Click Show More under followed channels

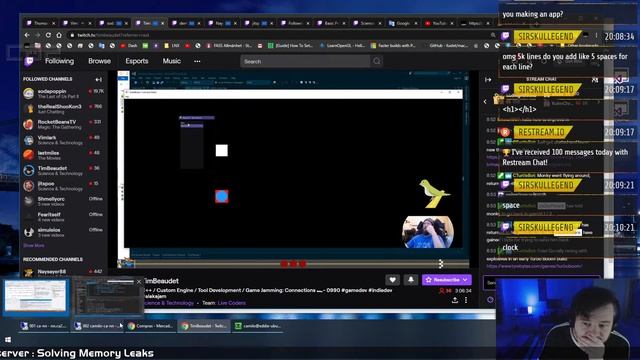coord(34,245)
